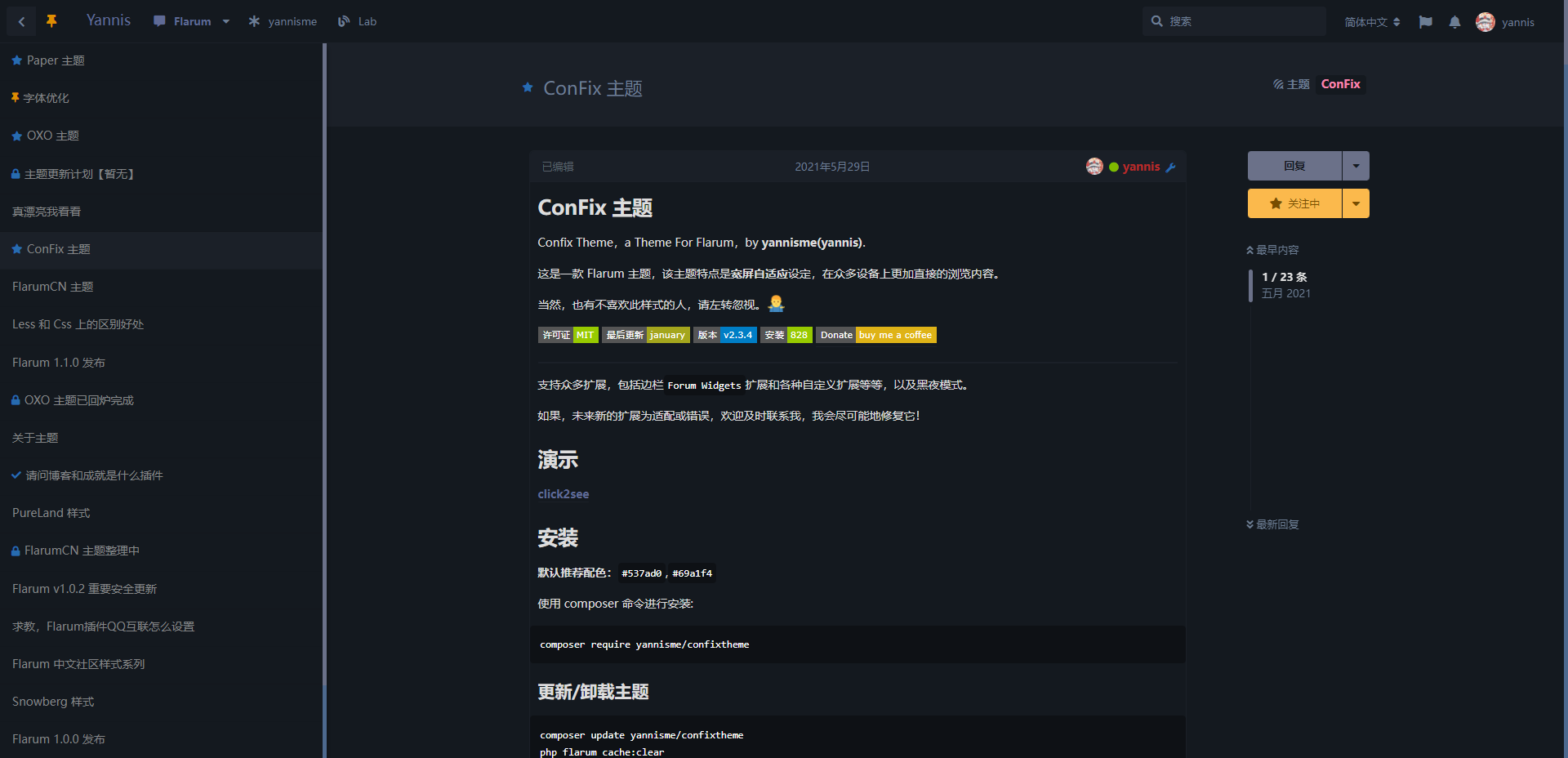Open 求教，Flarum插件QQ互联怎么设置 discussion
The image size is (1568, 758).
pyautogui.click(x=161, y=626)
